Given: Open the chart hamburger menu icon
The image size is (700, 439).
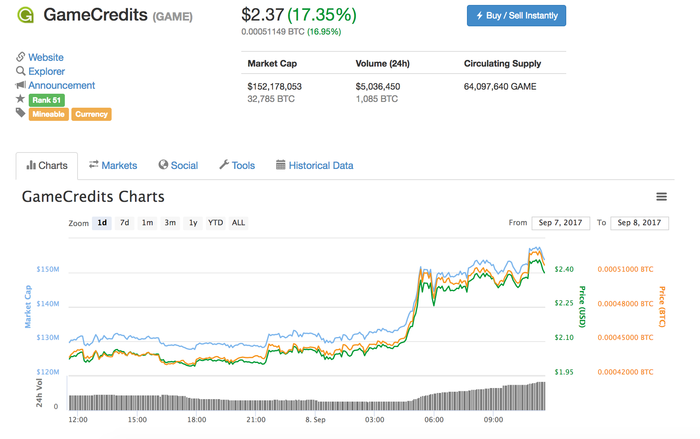Looking at the screenshot, I should pyautogui.click(x=661, y=197).
